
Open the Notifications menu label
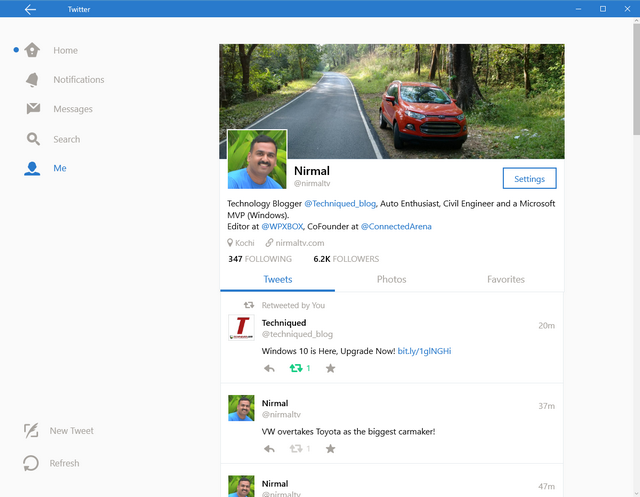click(x=79, y=80)
